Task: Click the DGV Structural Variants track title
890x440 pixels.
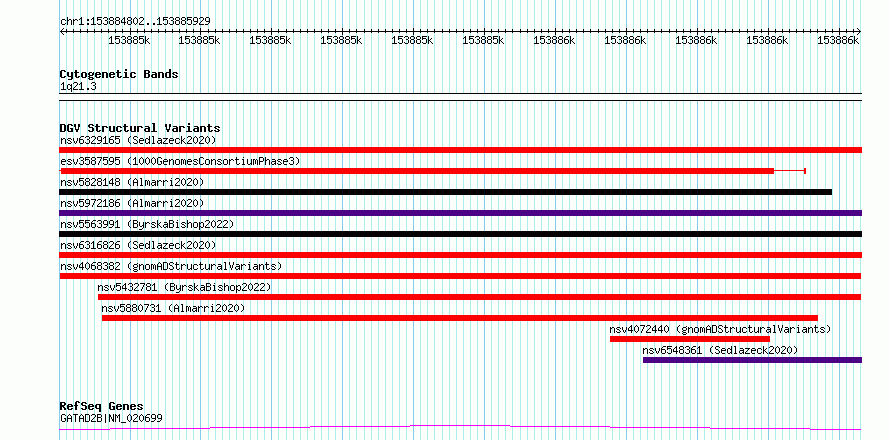Action: point(140,128)
